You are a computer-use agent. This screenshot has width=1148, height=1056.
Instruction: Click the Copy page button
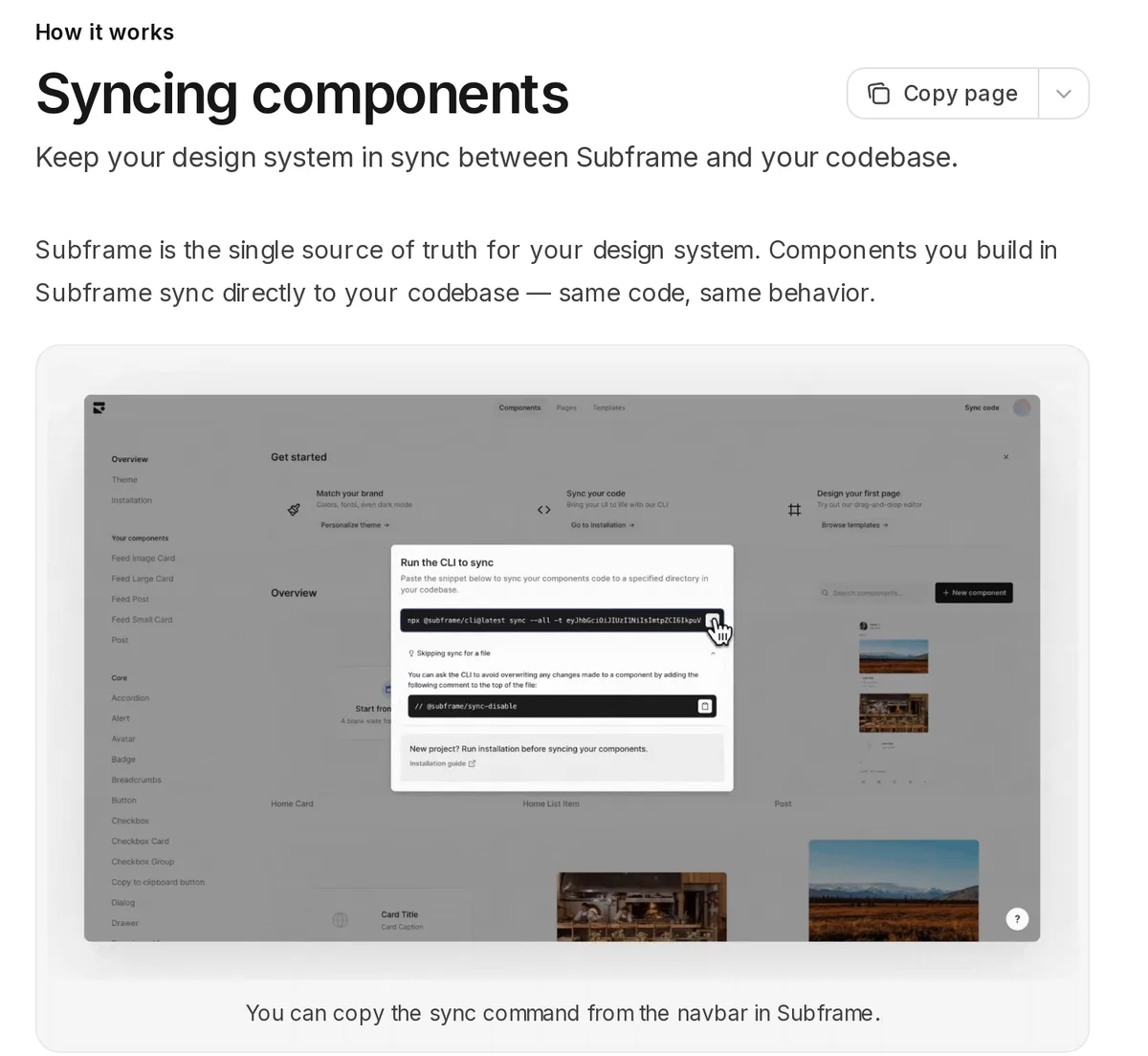tap(942, 94)
